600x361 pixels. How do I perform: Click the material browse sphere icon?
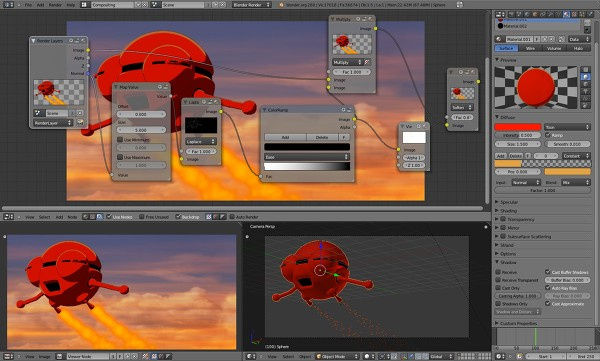[x=499, y=39]
